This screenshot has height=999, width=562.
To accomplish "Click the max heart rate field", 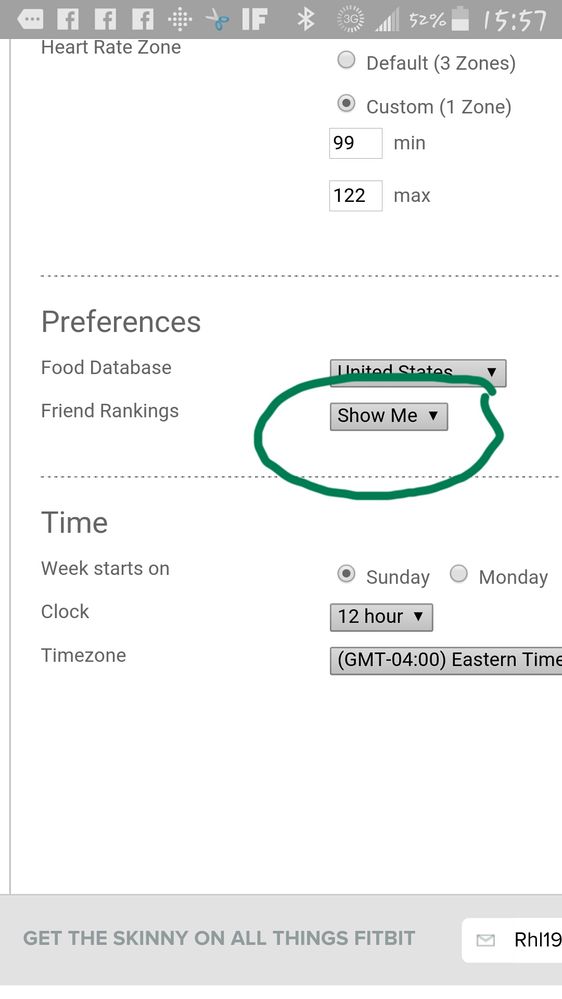I will click(356, 196).
